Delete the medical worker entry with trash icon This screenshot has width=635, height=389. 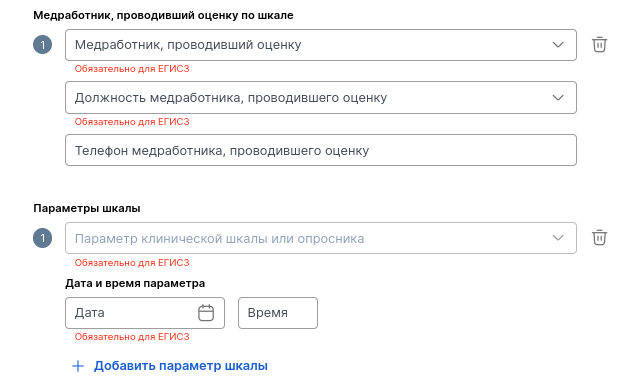pos(599,45)
